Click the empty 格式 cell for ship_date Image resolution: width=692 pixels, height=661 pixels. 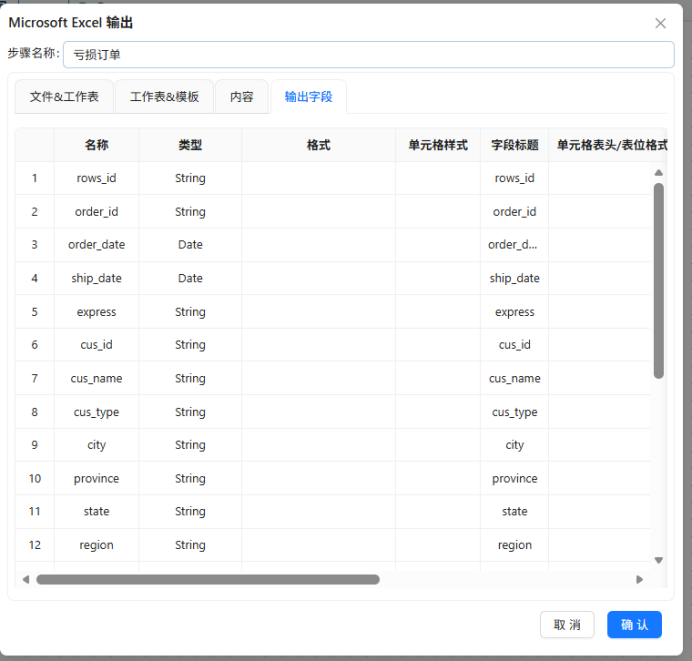click(x=318, y=278)
